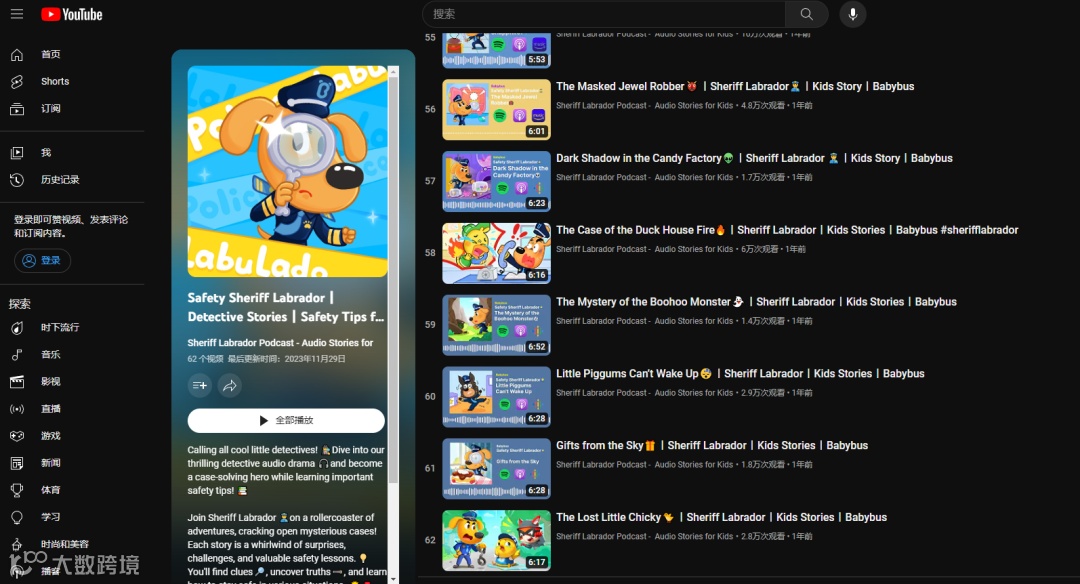Open the news icon (新闻)

tap(17, 463)
